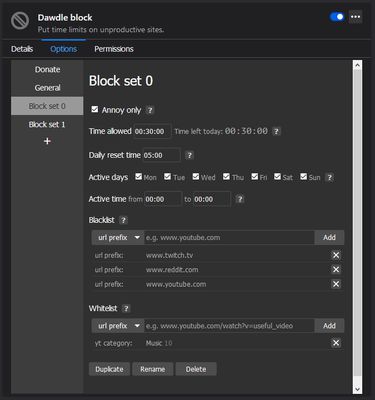The image size is (375, 400).
Task: Open the Whitelist url prefix dropdown
Action: pyautogui.click(x=118, y=326)
